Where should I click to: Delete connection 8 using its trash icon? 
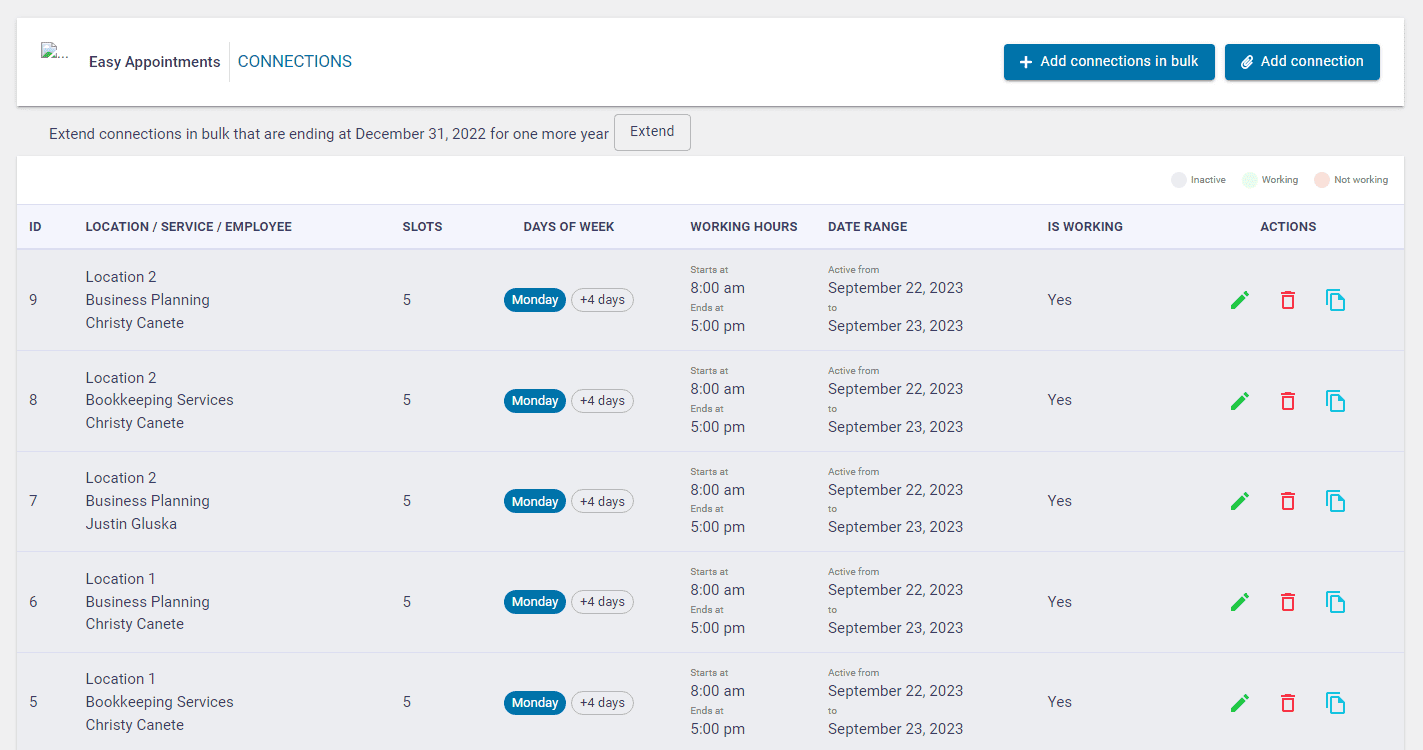[1288, 401]
